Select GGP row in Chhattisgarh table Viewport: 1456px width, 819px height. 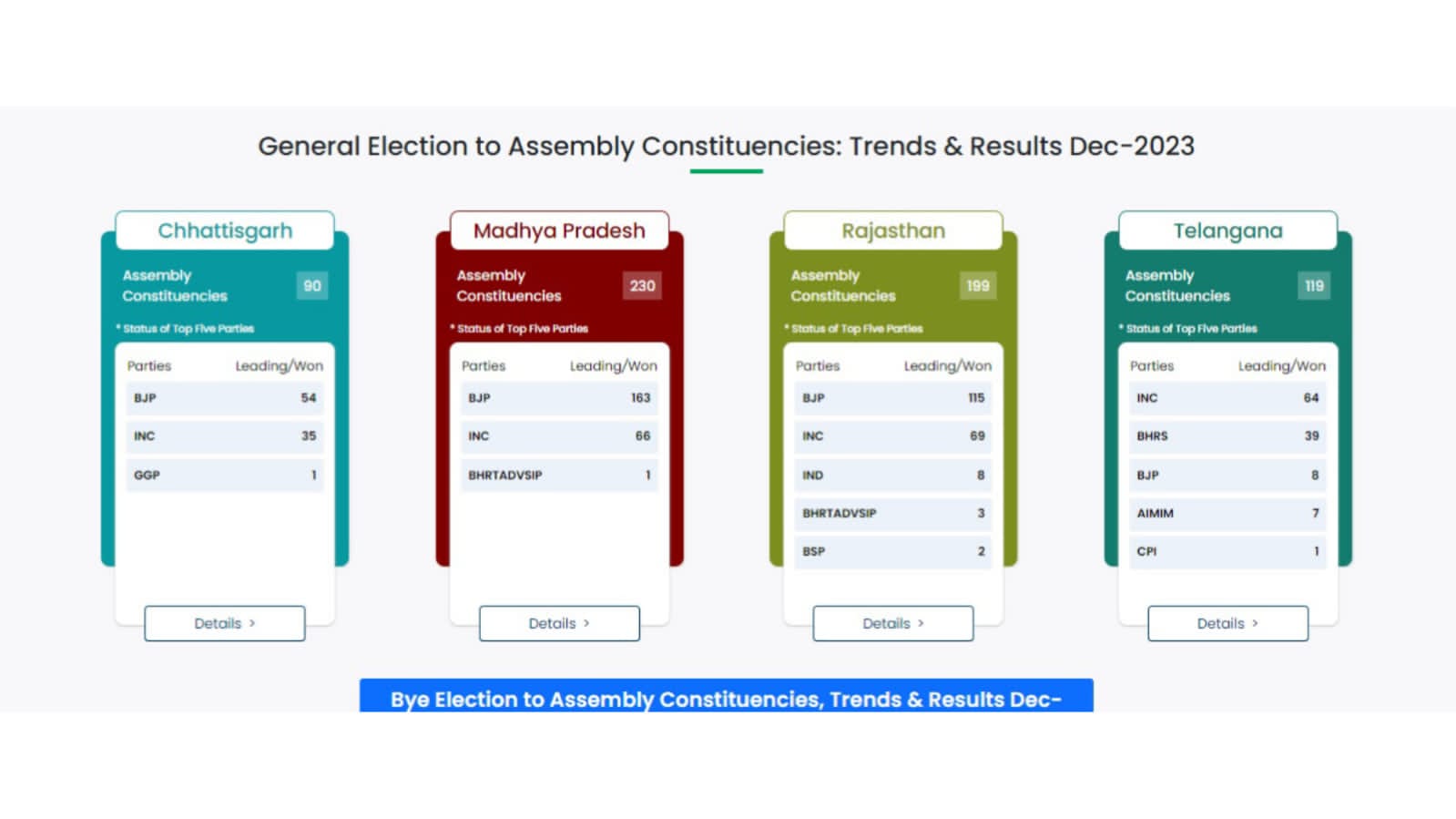[x=225, y=475]
